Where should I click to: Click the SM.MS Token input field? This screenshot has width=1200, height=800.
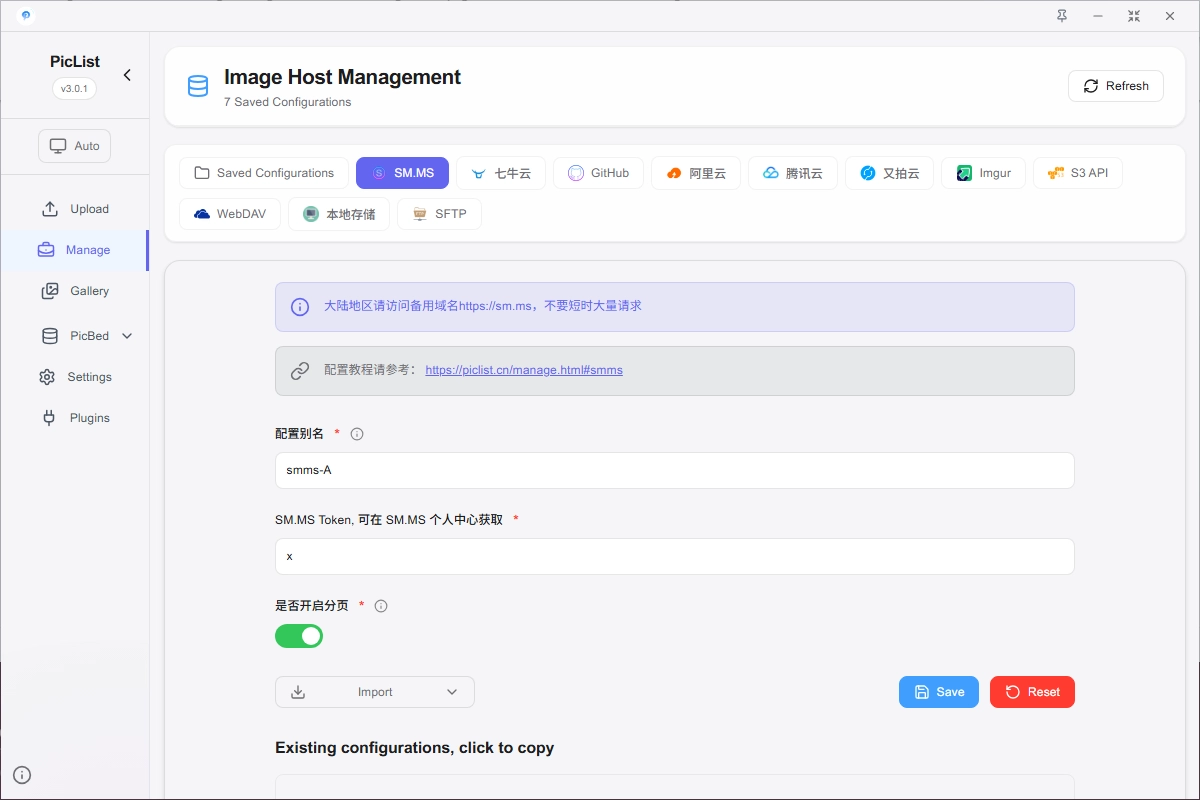click(675, 556)
